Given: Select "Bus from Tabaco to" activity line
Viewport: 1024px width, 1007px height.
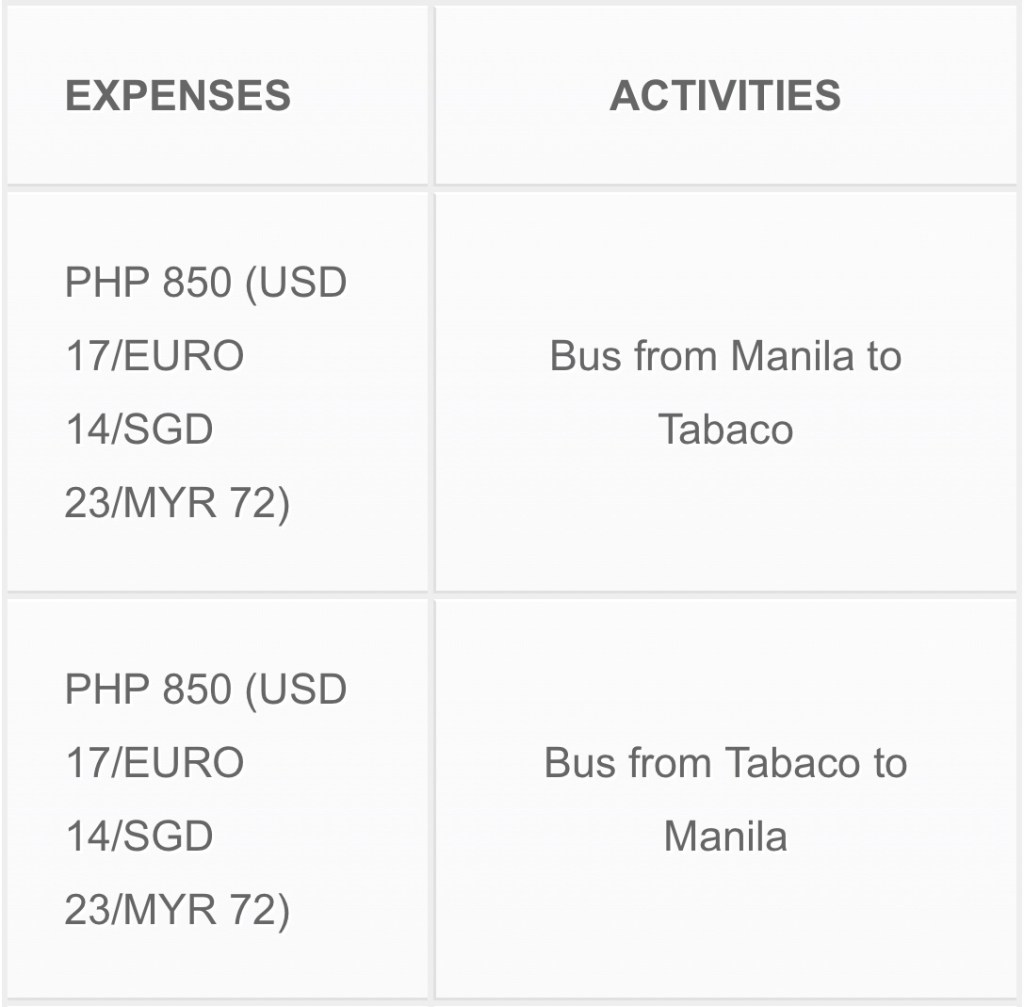Looking at the screenshot, I should [x=725, y=763].
